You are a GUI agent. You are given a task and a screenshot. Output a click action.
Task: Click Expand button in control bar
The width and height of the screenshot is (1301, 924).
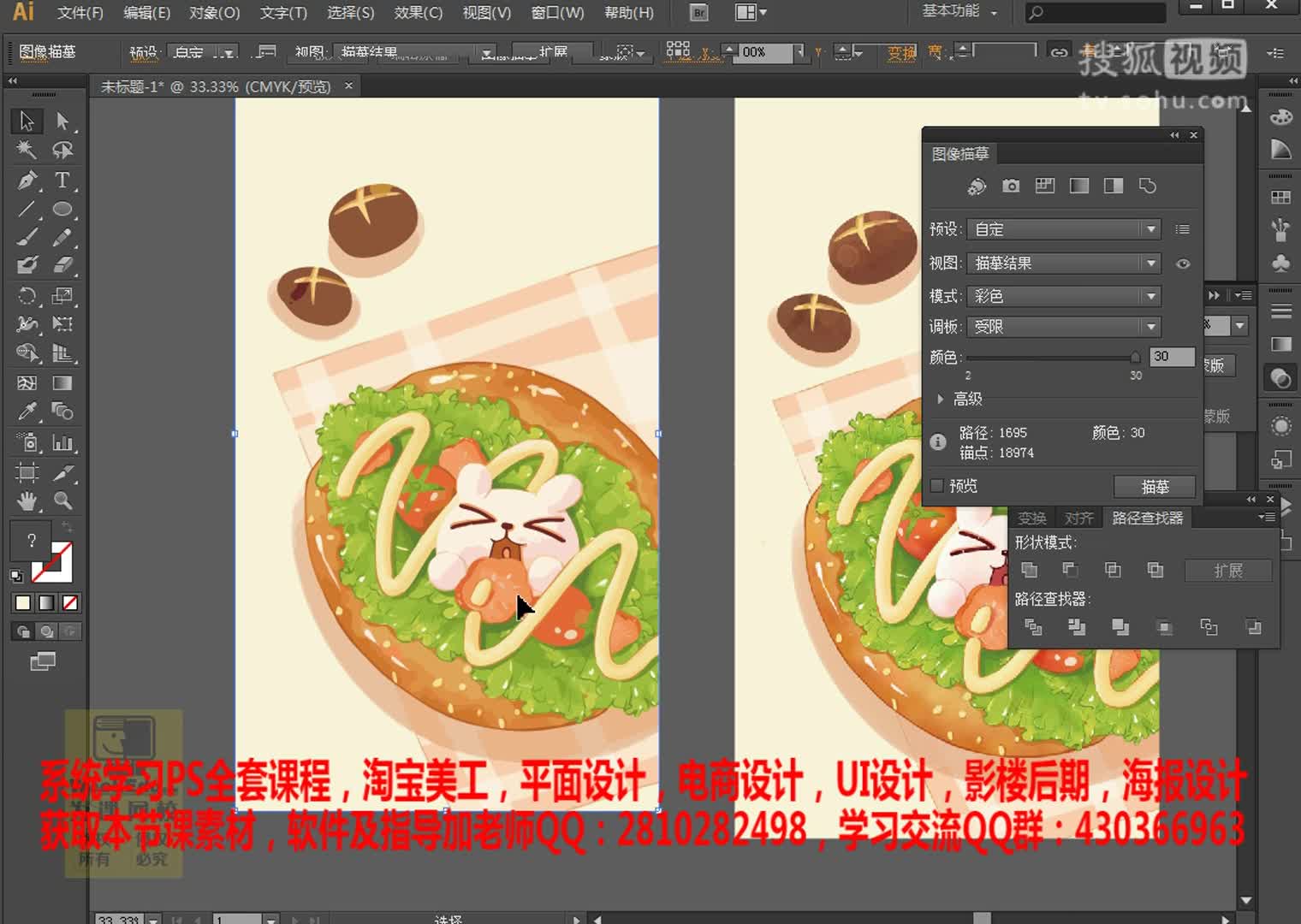tap(553, 52)
